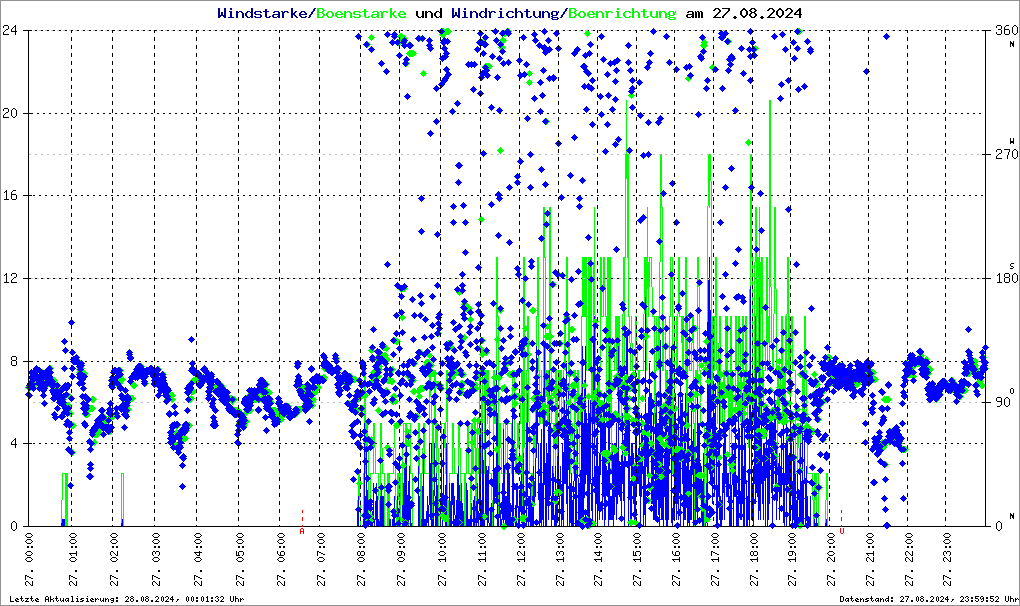Click the date '27.08.2024' in the title
Screen dimensions: 1020x606
[x=757, y=13]
